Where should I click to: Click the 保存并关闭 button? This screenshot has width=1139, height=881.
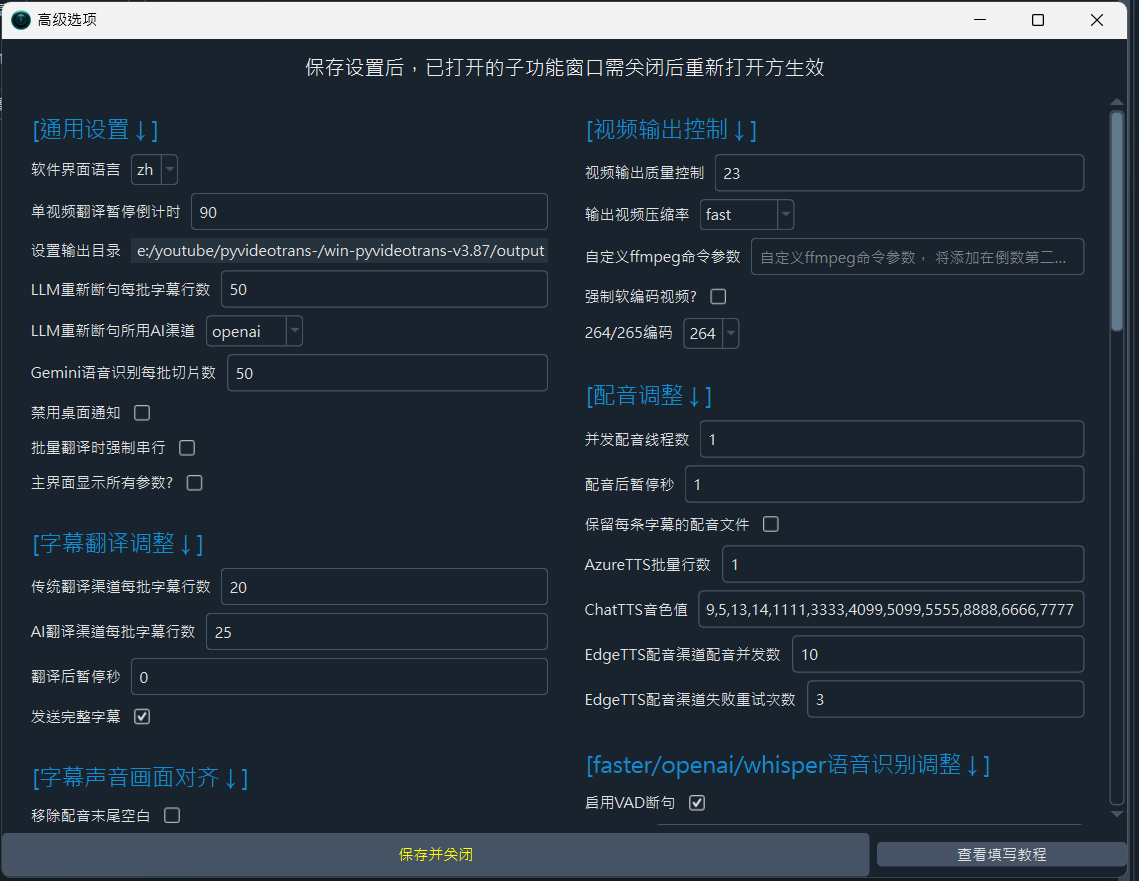coord(435,855)
